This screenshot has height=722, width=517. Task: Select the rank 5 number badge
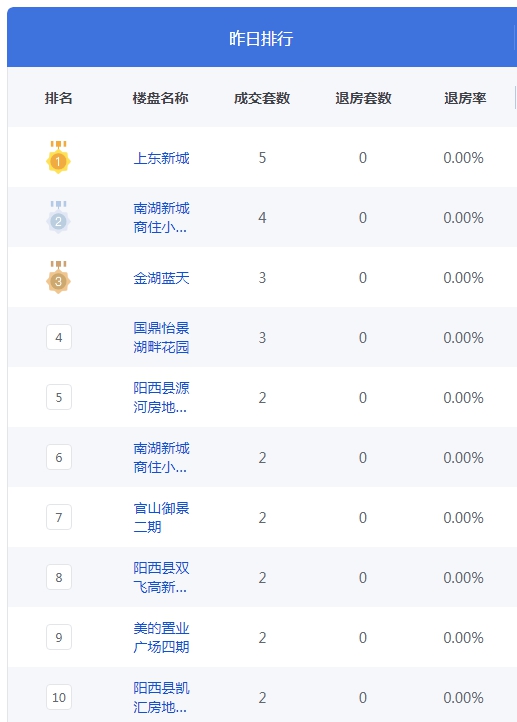point(59,397)
